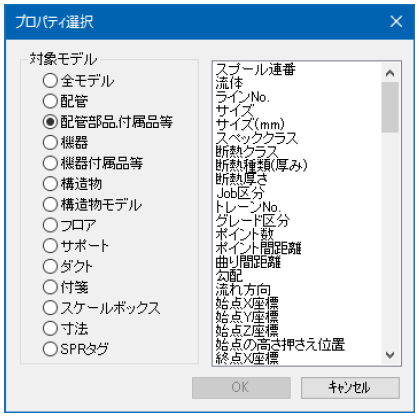This screenshot has width=419, height=416.
Task: Close the プロパティ選択 dialog
Action: [396, 22]
